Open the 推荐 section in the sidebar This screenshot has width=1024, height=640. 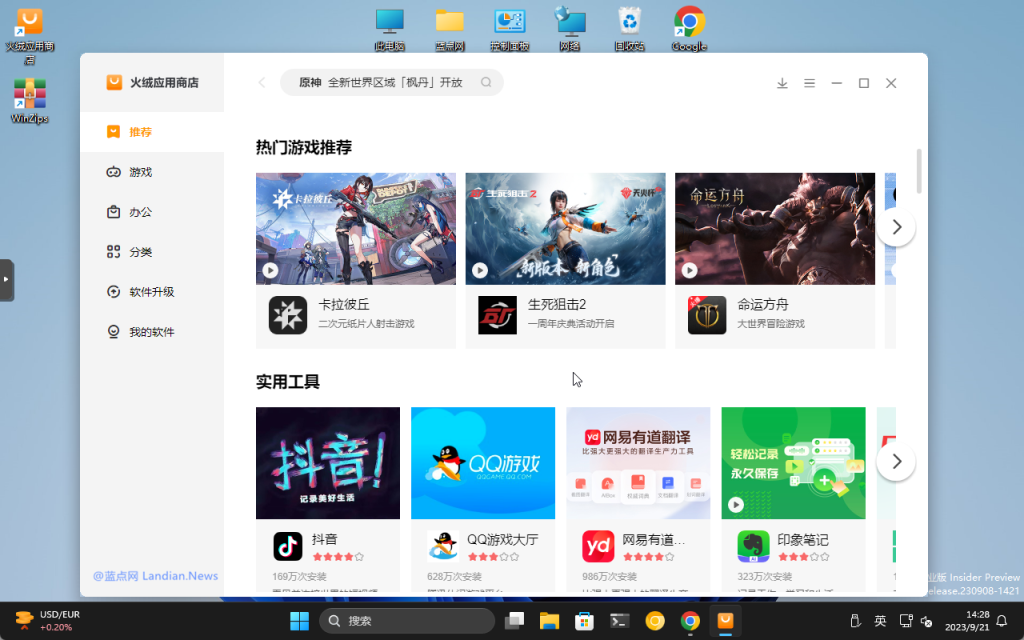tap(152, 132)
